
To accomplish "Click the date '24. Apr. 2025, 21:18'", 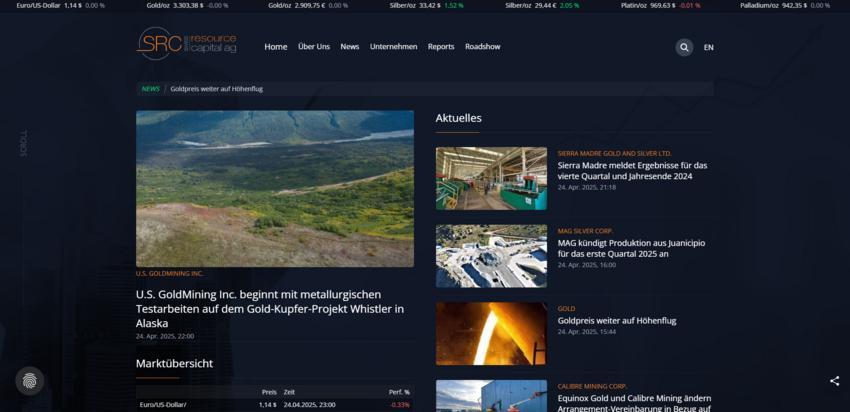I will click(x=587, y=187).
